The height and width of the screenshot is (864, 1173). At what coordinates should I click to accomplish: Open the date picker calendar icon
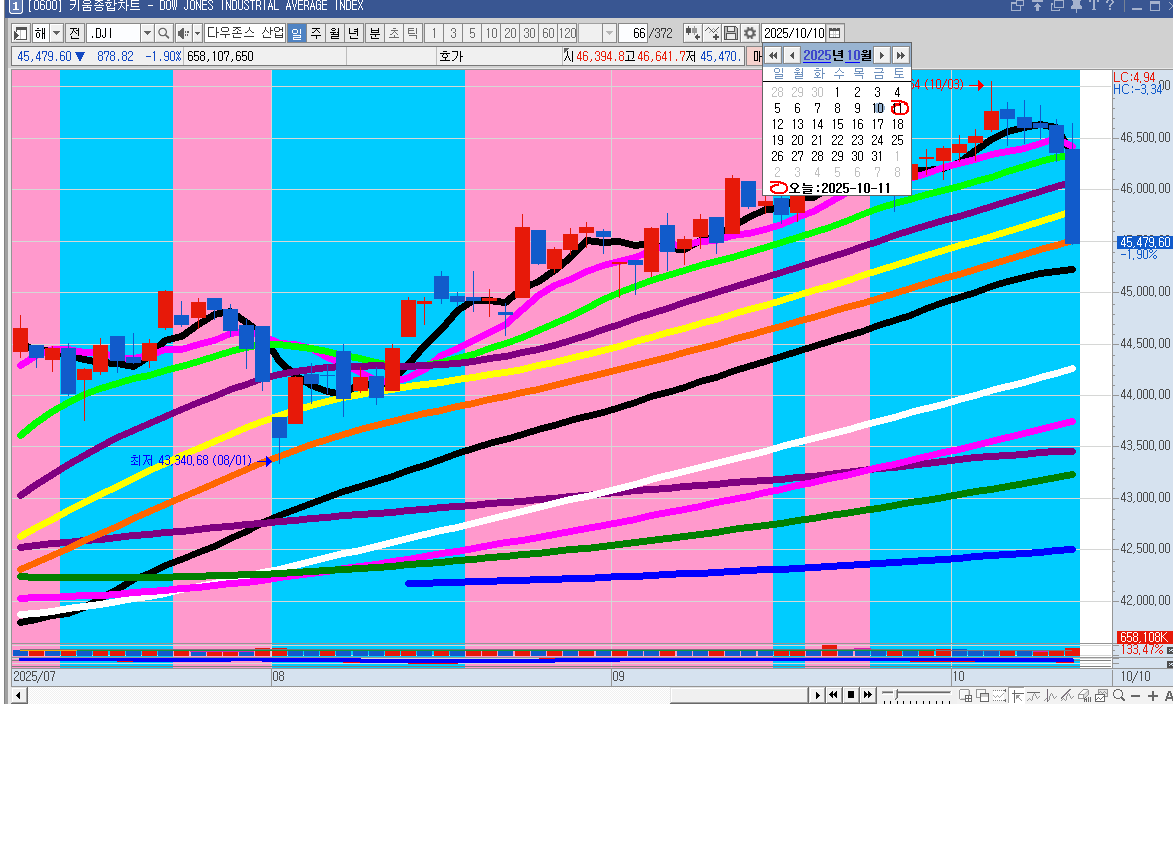click(835, 34)
